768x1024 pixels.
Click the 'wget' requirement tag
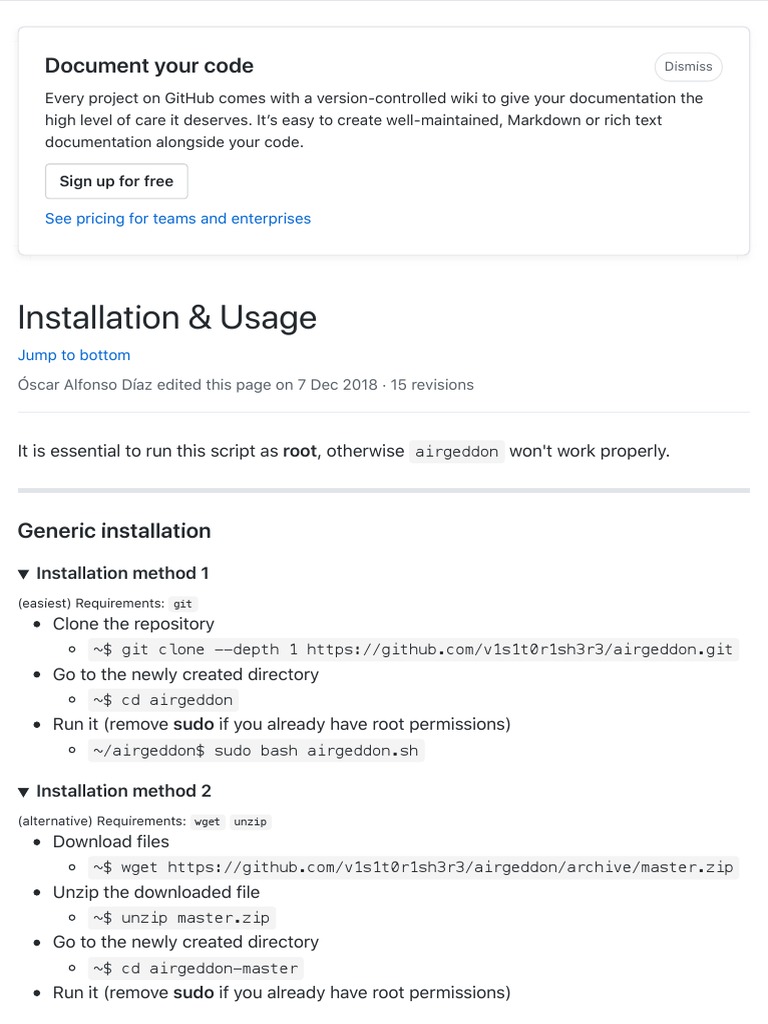click(206, 822)
